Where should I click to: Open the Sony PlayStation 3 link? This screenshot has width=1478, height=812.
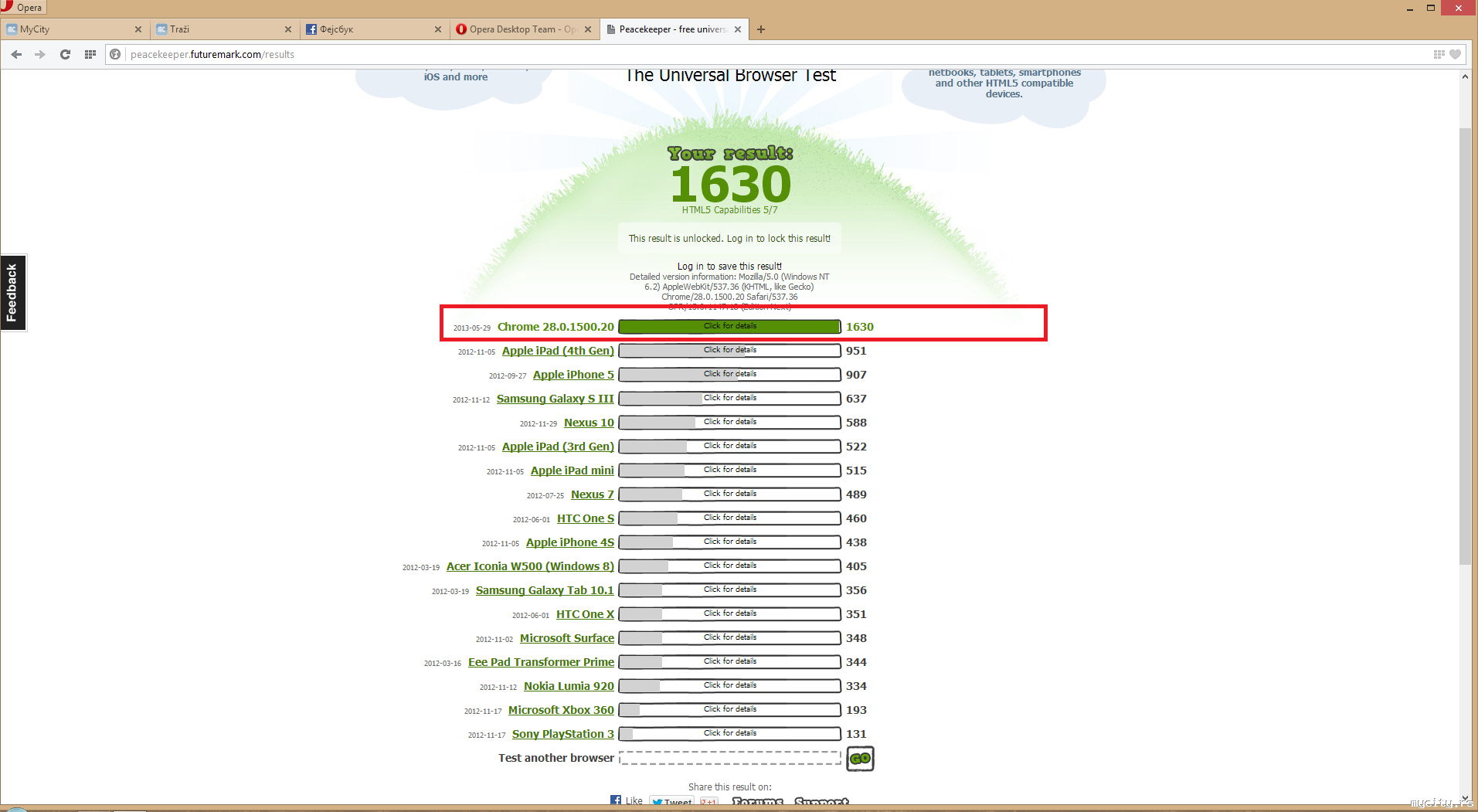(x=563, y=734)
